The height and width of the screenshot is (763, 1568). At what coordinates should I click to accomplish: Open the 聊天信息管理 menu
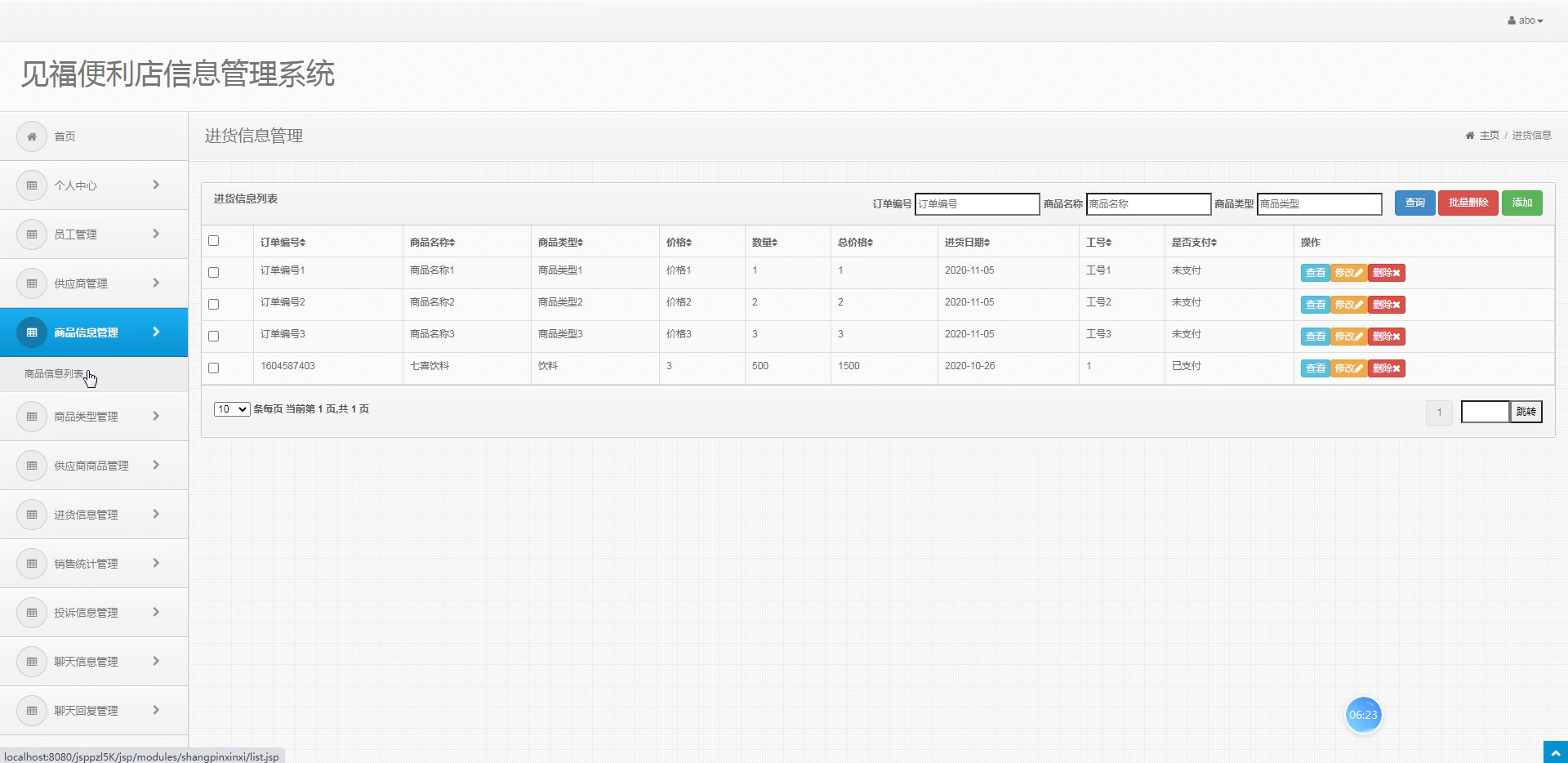(x=94, y=662)
